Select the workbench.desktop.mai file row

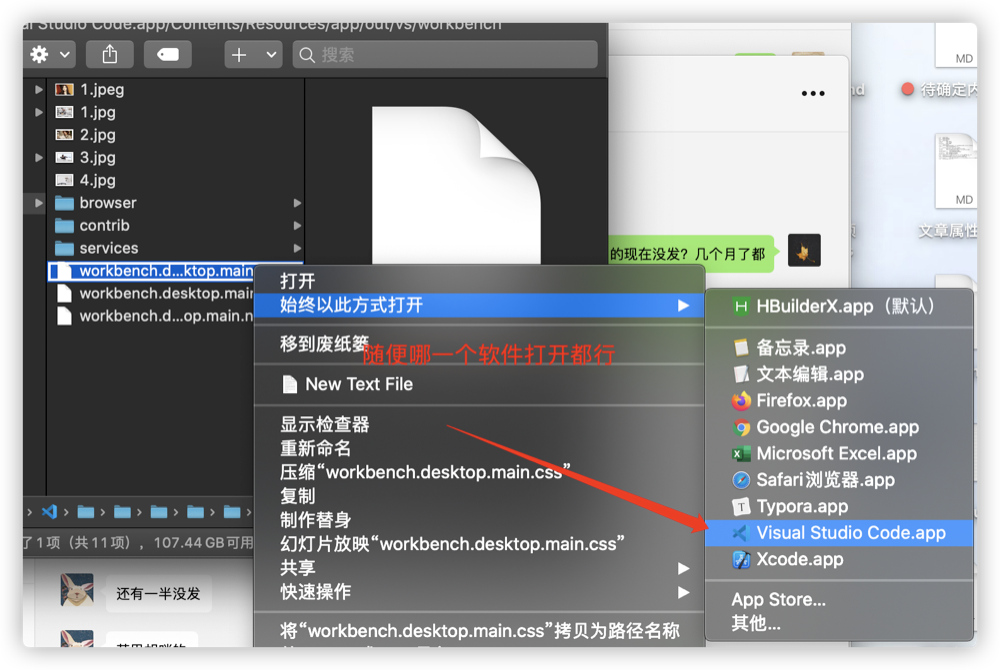(x=152, y=293)
